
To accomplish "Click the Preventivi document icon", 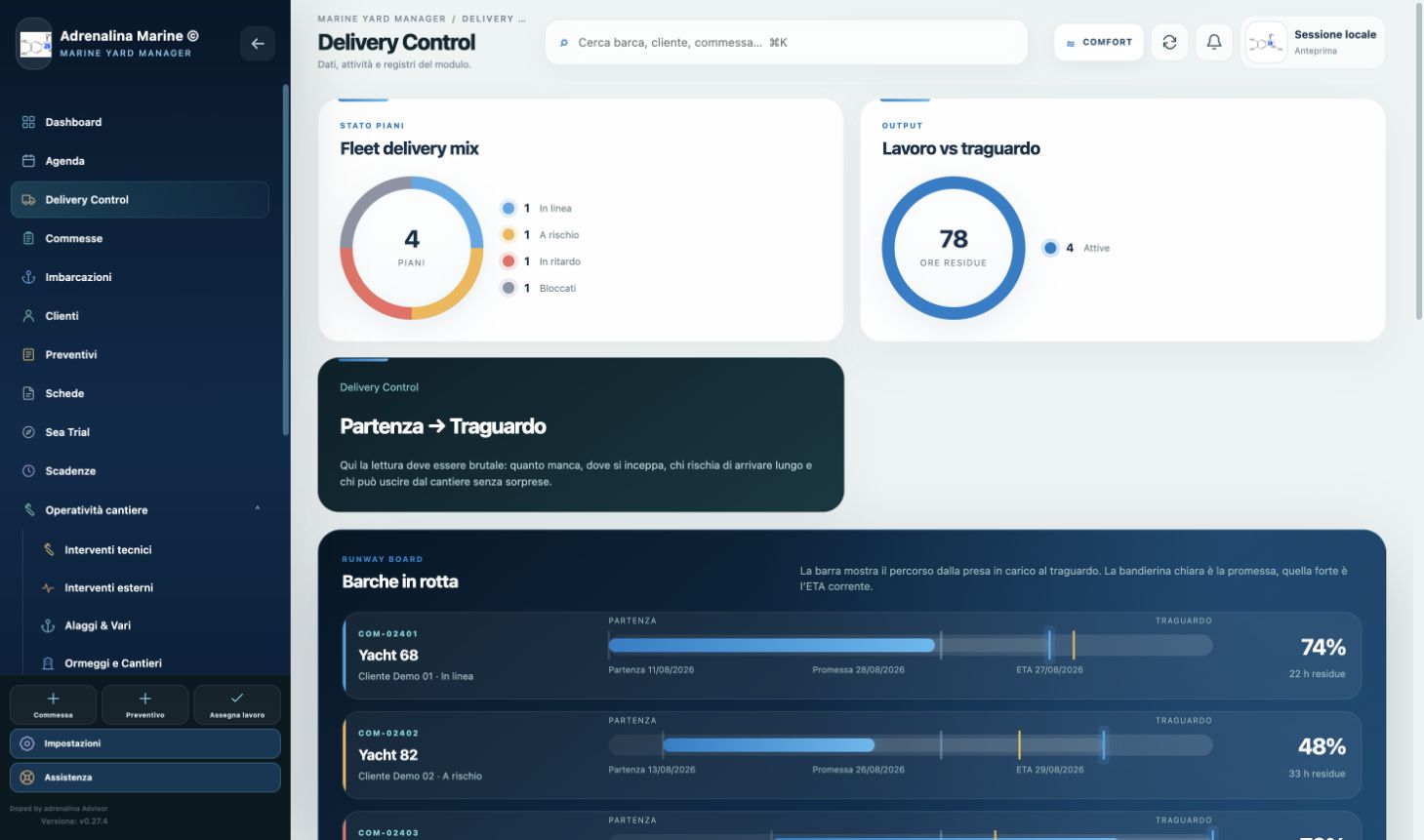I will (28, 354).
